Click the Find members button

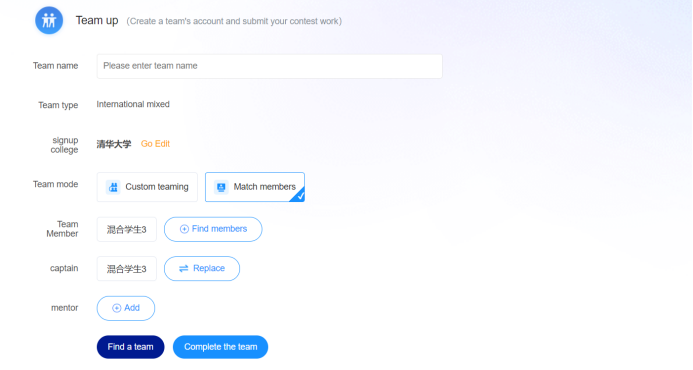click(x=213, y=229)
